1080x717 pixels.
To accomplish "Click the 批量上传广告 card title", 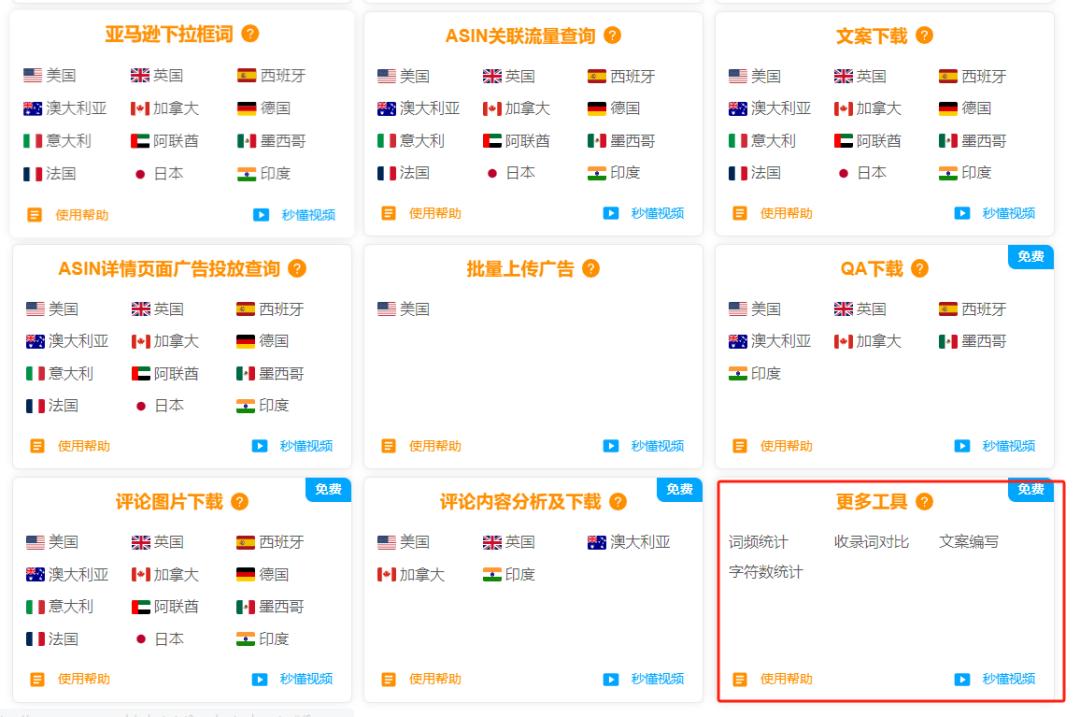I will (520, 268).
